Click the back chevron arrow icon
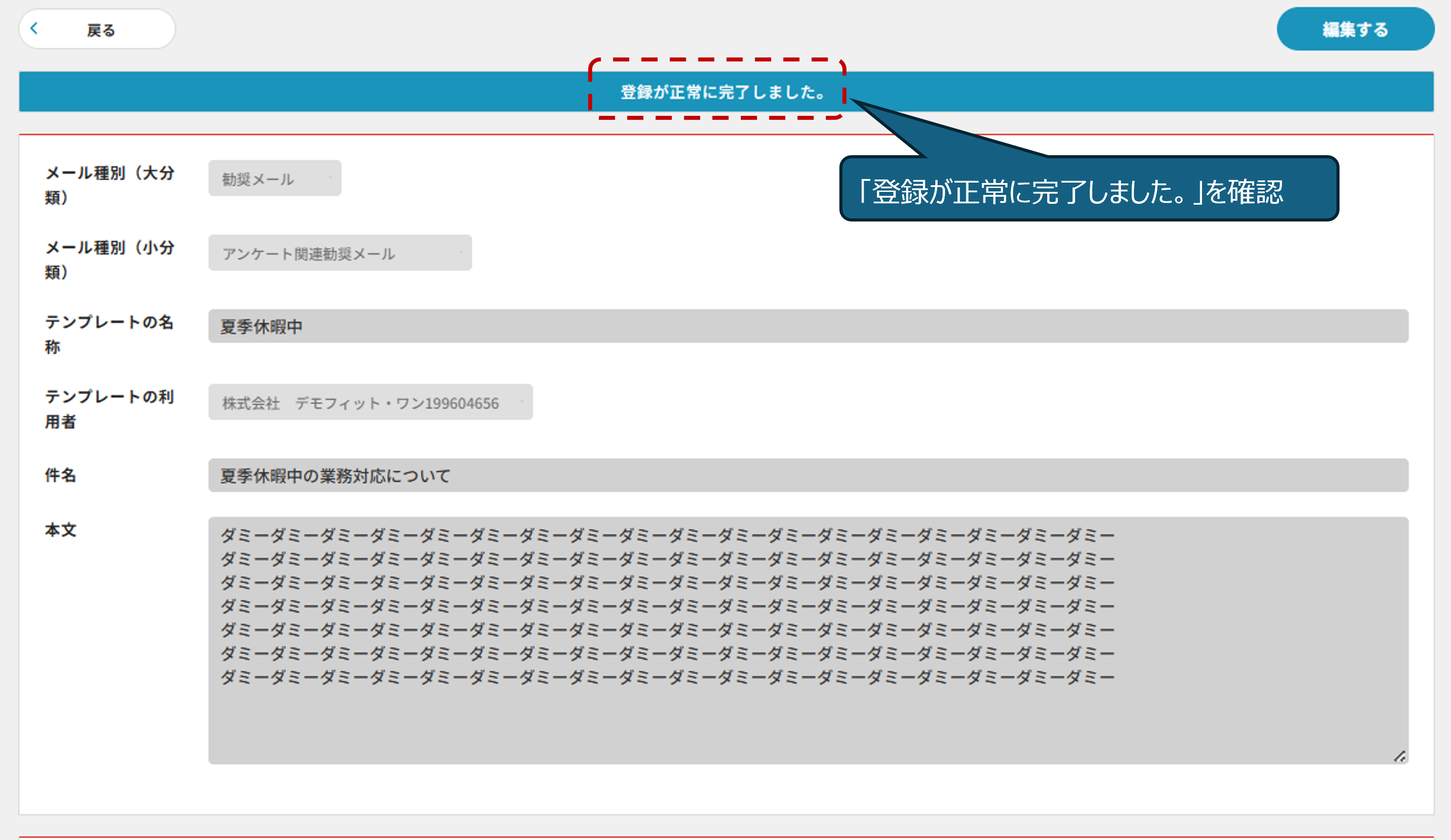The width and height of the screenshot is (1451, 840). (x=34, y=28)
